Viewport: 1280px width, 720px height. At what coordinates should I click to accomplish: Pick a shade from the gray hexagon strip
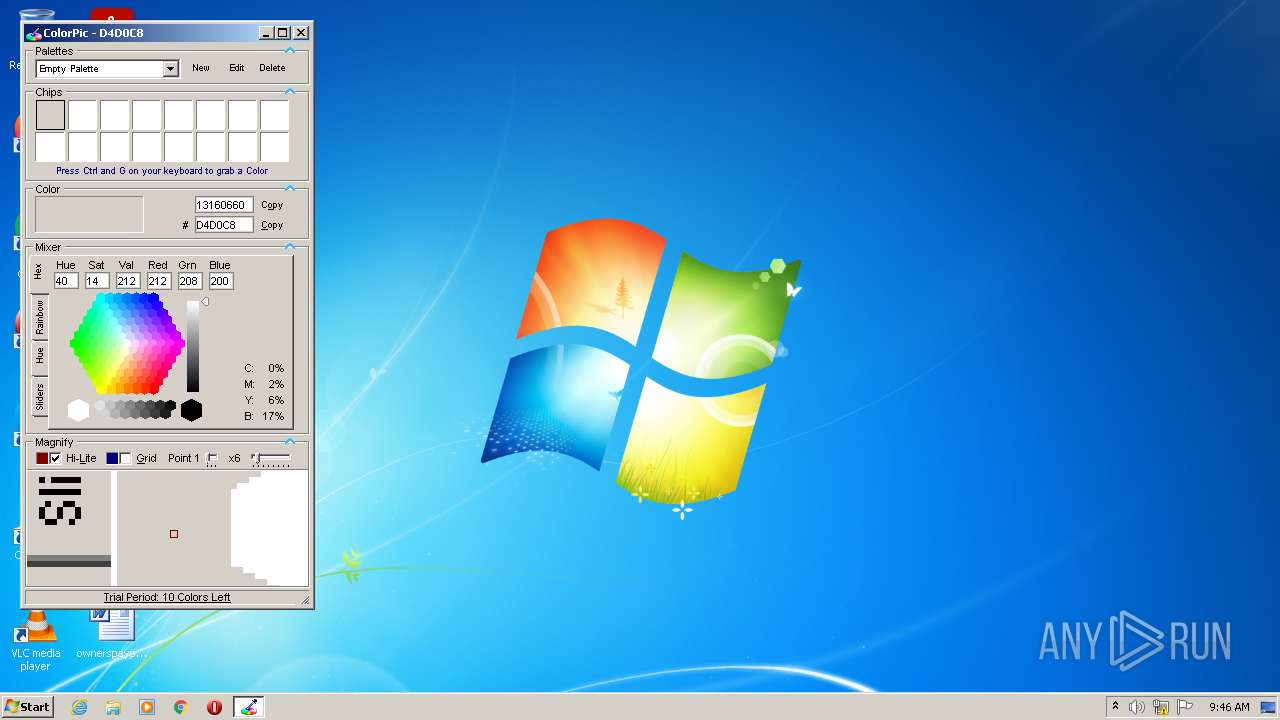click(135, 409)
